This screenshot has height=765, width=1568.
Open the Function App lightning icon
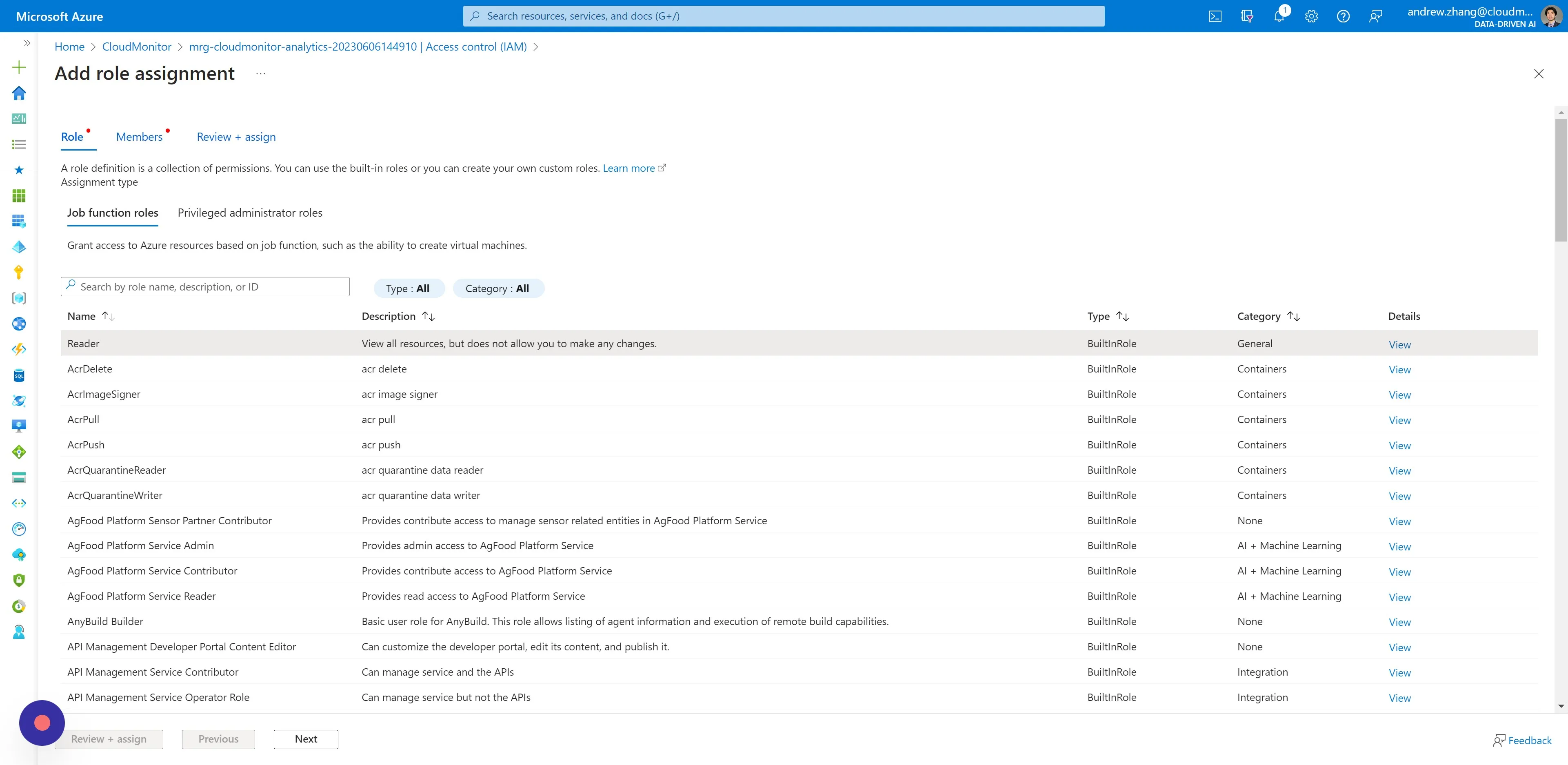[19, 349]
